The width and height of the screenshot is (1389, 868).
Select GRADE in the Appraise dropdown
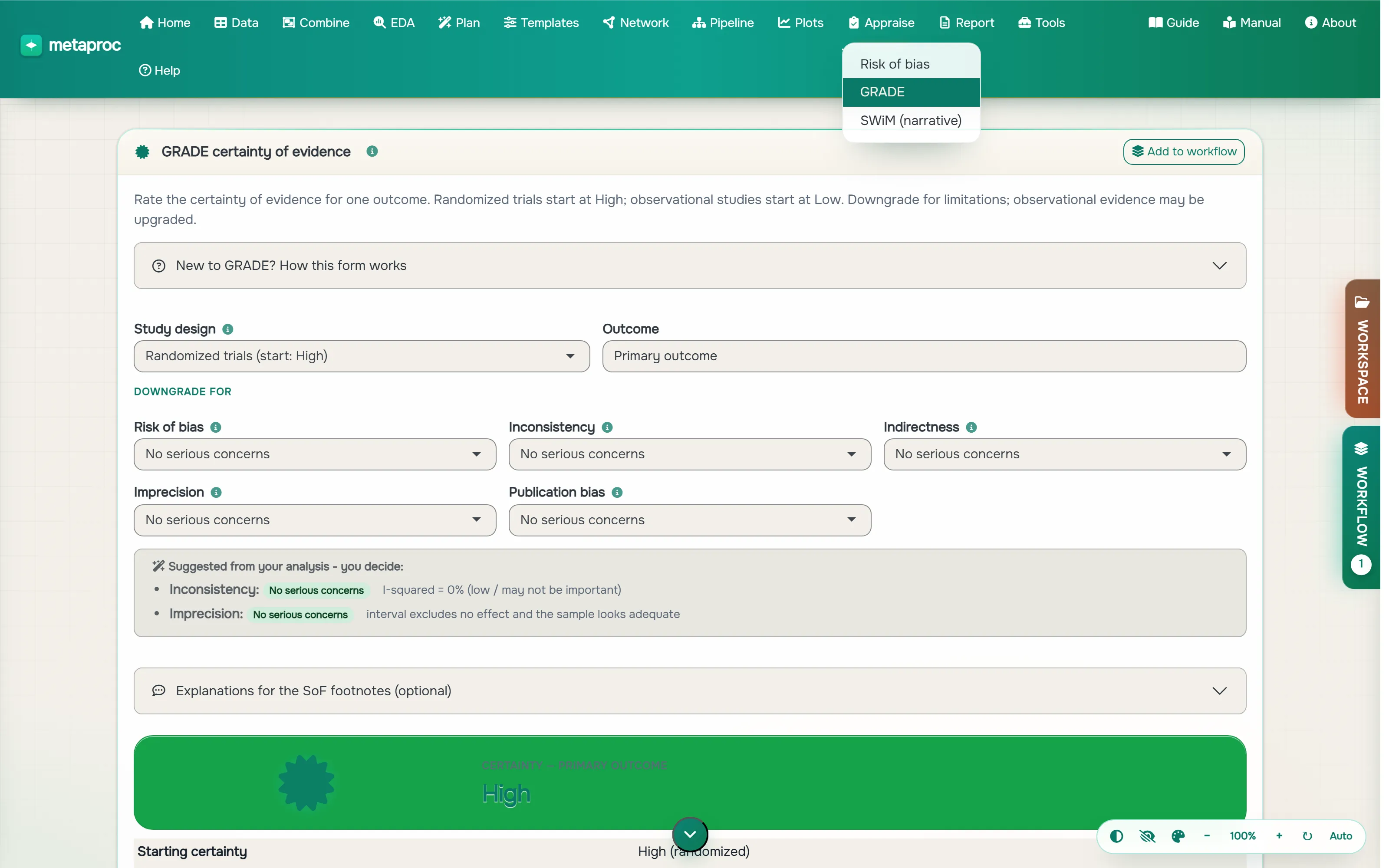911,92
